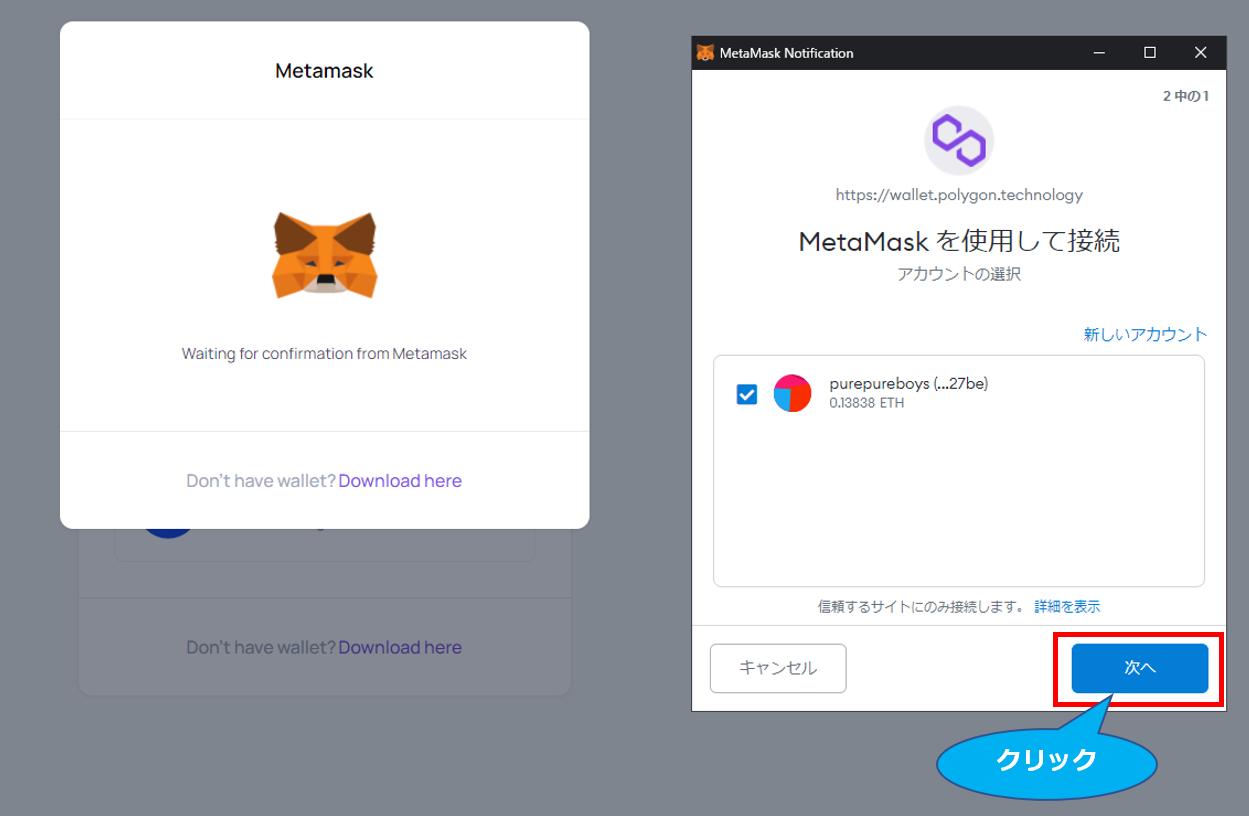Screen dimensions: 1249x816
Task: Click the アカウントの選択 subtitle
Action: coord(959,274)
